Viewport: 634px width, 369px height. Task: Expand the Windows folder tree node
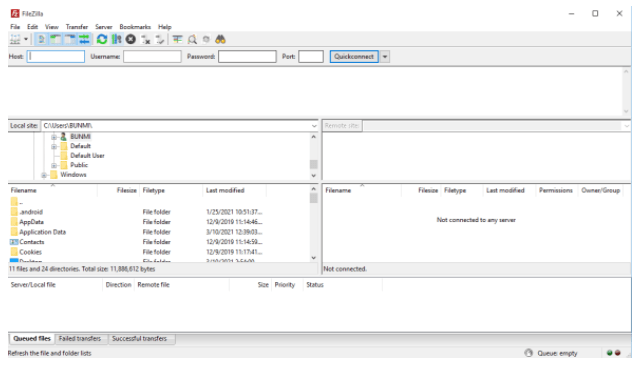tap(44, 175)
